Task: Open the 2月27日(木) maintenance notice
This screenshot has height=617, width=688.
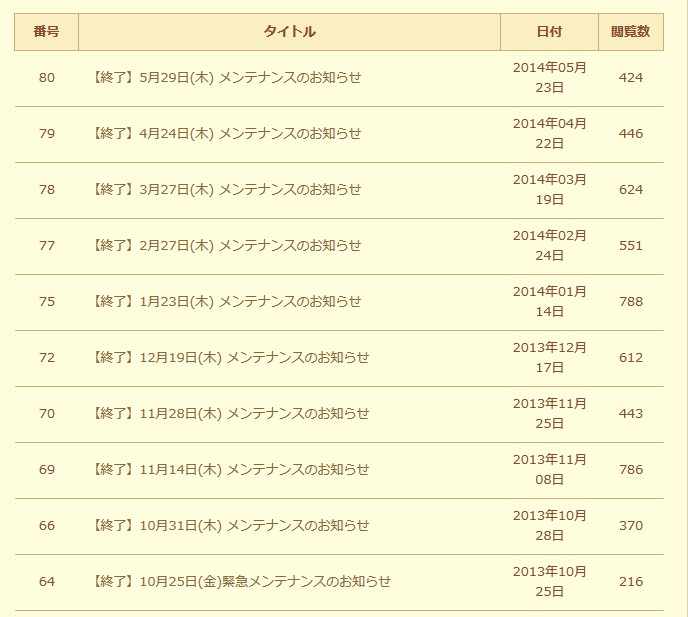Action: [x=226, y=246]
